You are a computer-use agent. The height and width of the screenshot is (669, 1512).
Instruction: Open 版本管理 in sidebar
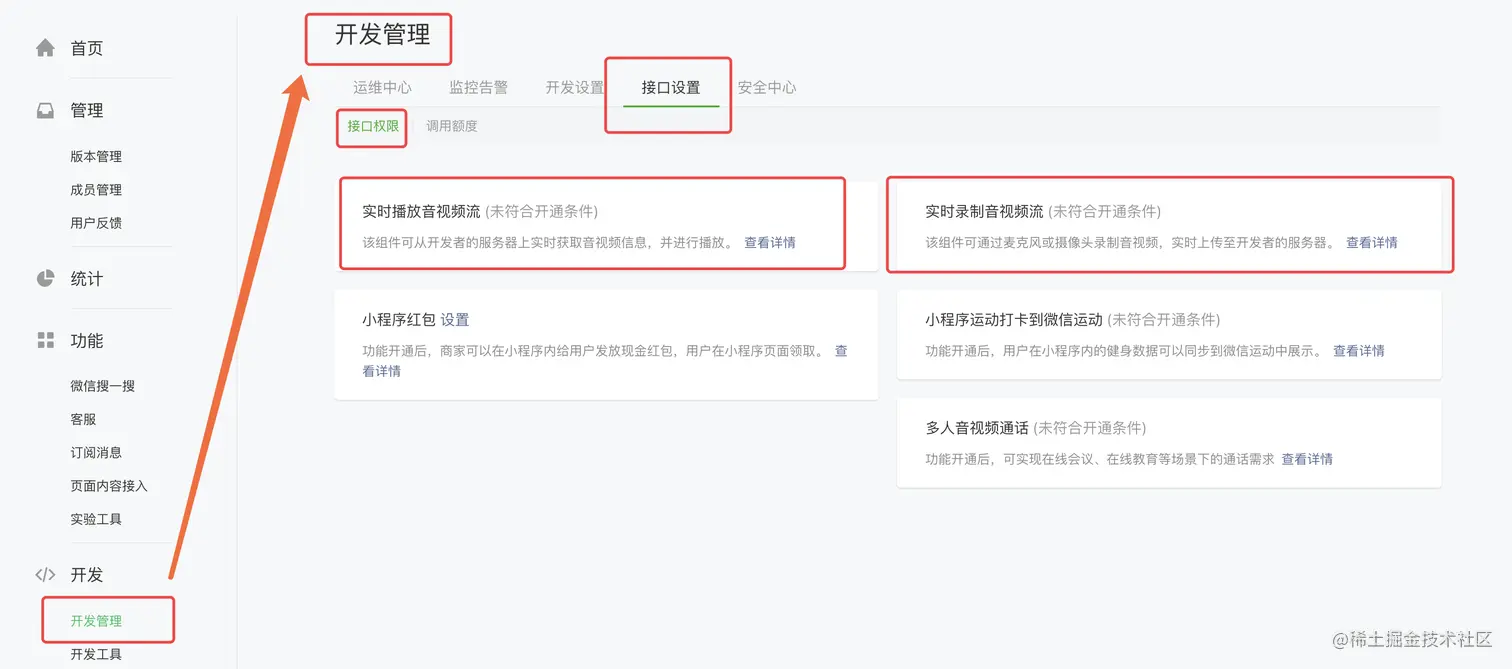[96, 157]
